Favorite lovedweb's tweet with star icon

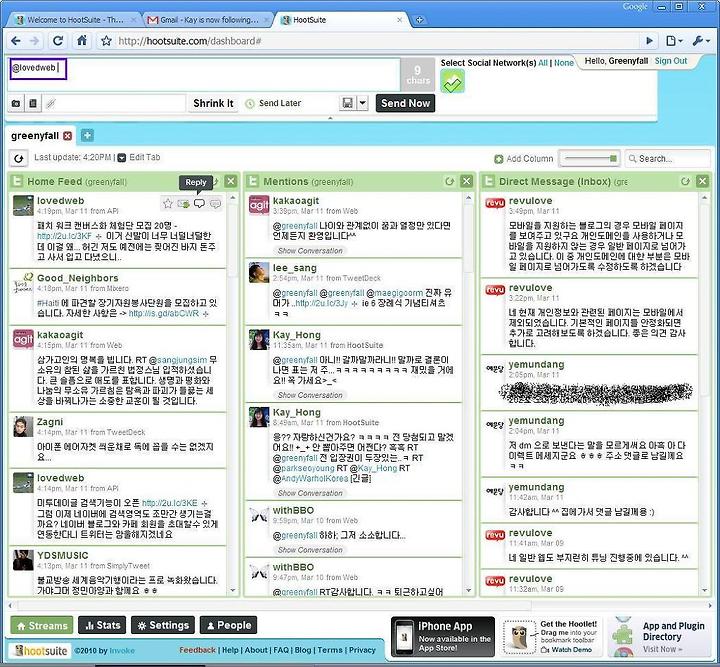(x=168, y=203)
